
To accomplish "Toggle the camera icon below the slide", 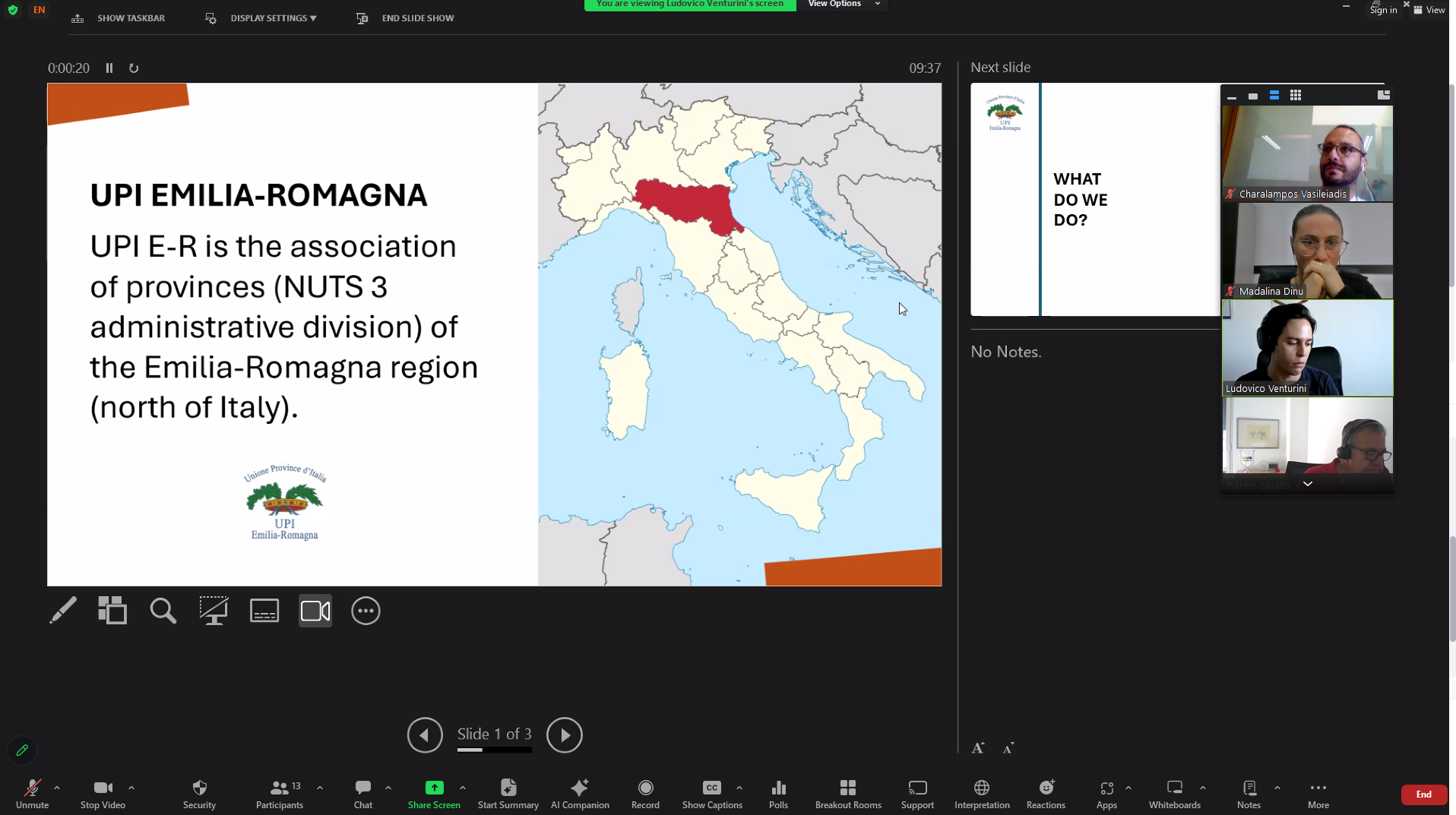I will [315, 611].
